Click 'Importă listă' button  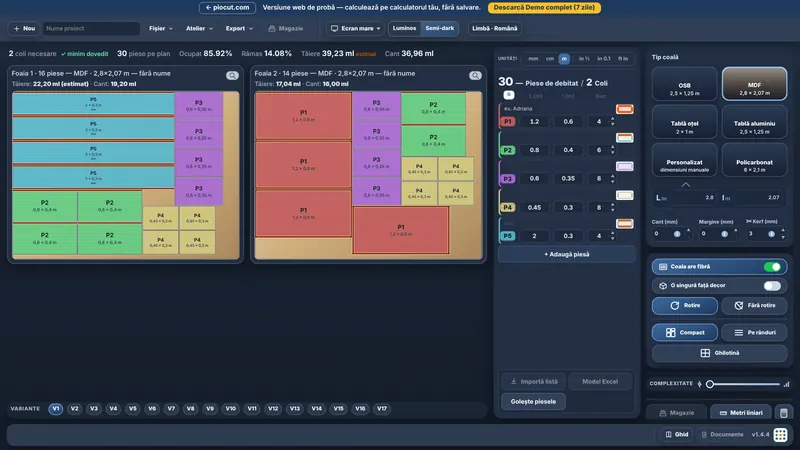[x=534, y=382]
